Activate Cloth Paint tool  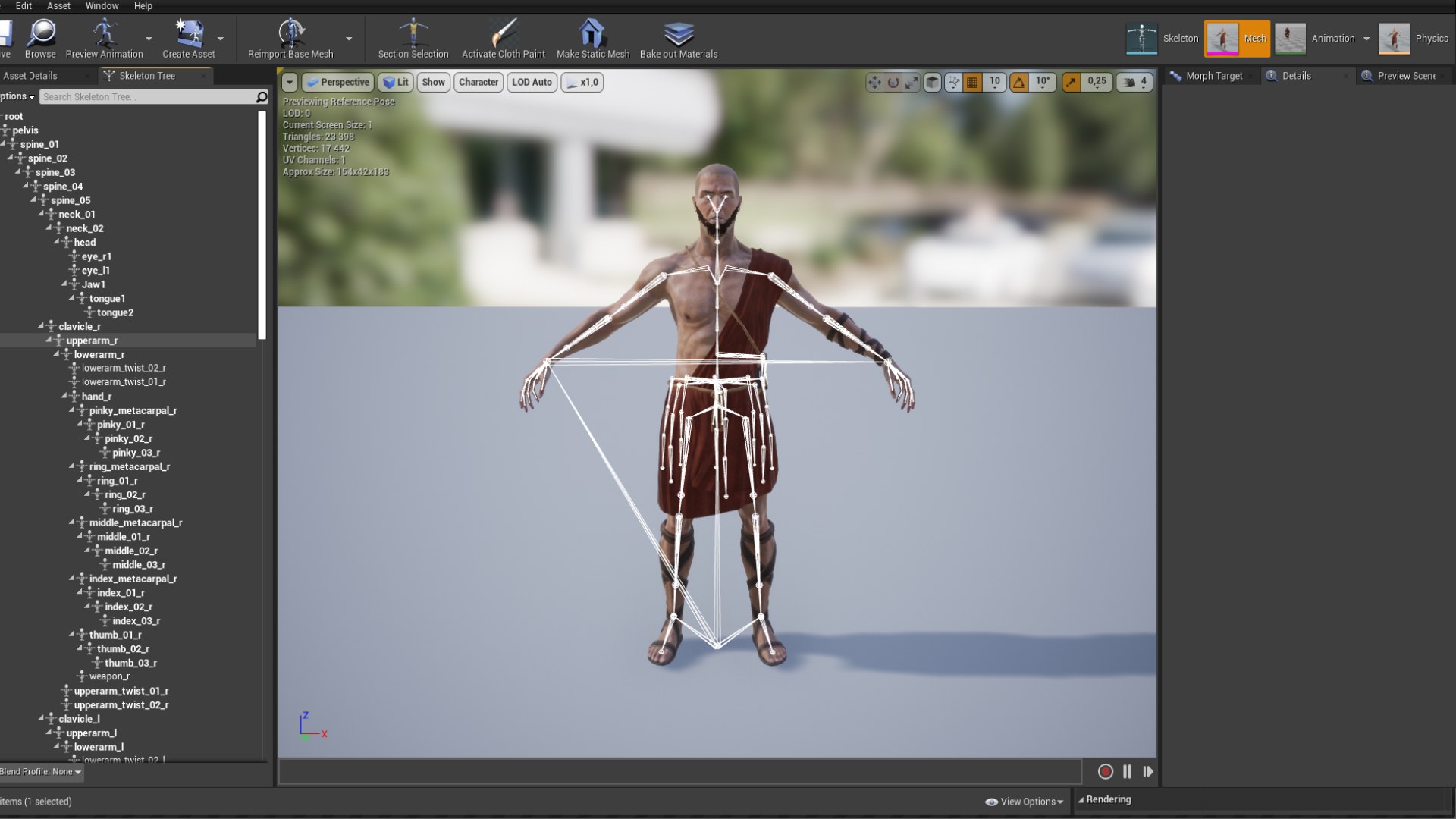point(504,39)
